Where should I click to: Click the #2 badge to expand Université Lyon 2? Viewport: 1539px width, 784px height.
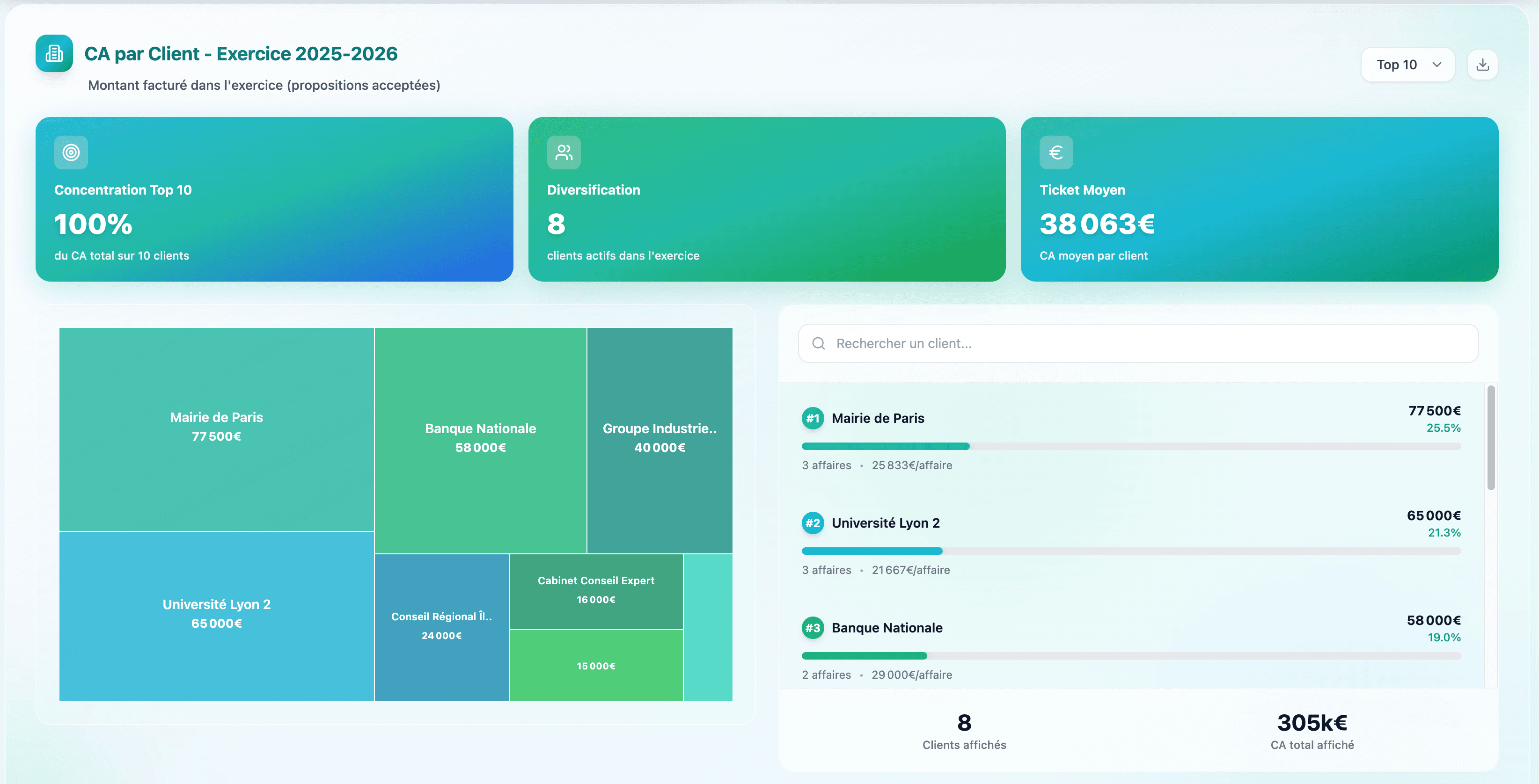[813, 523]
